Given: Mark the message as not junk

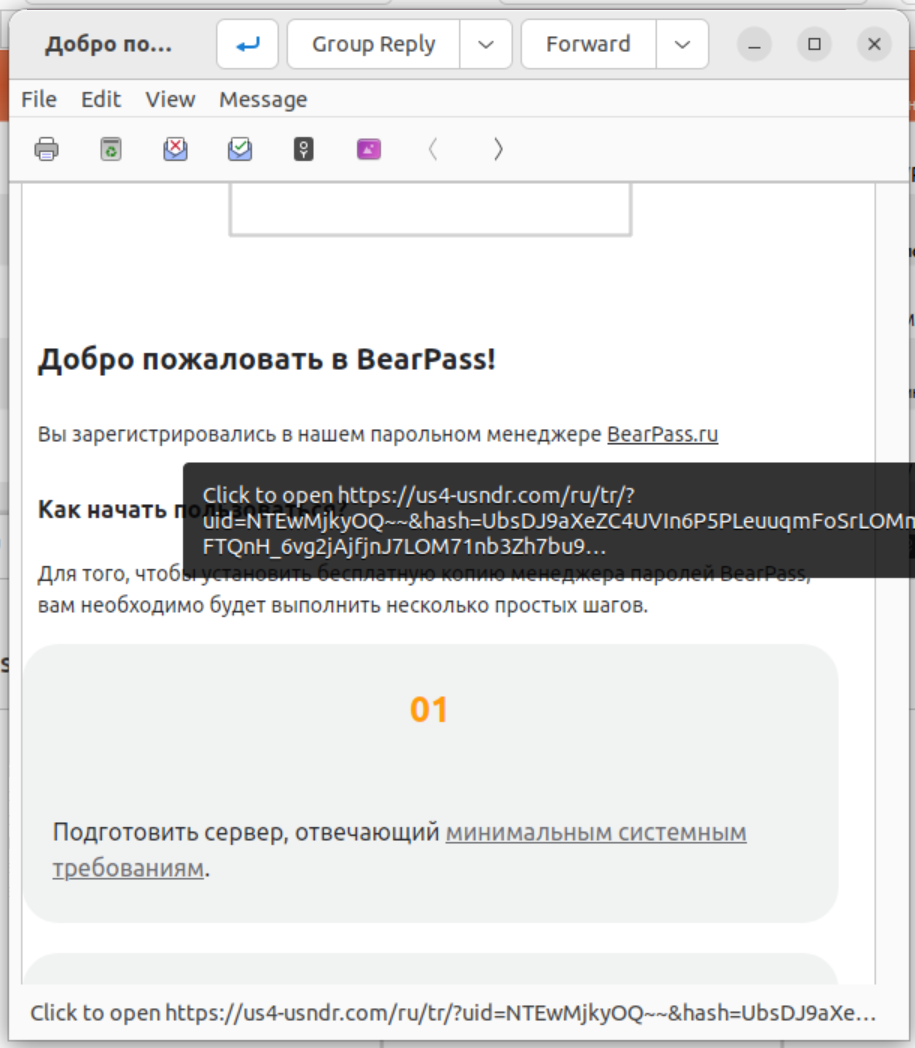Looking at the screenshot, I should [x=240, y=150].
